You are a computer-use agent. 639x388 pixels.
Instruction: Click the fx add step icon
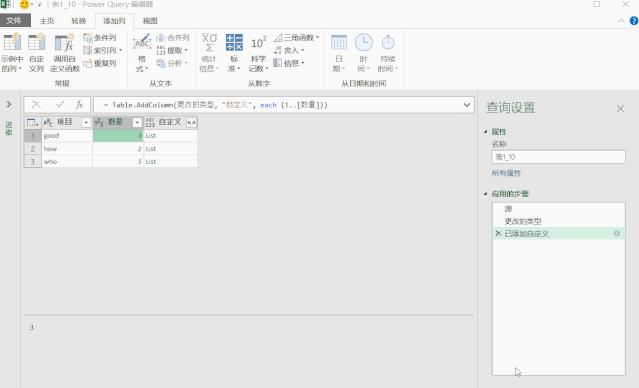(79, 105)
